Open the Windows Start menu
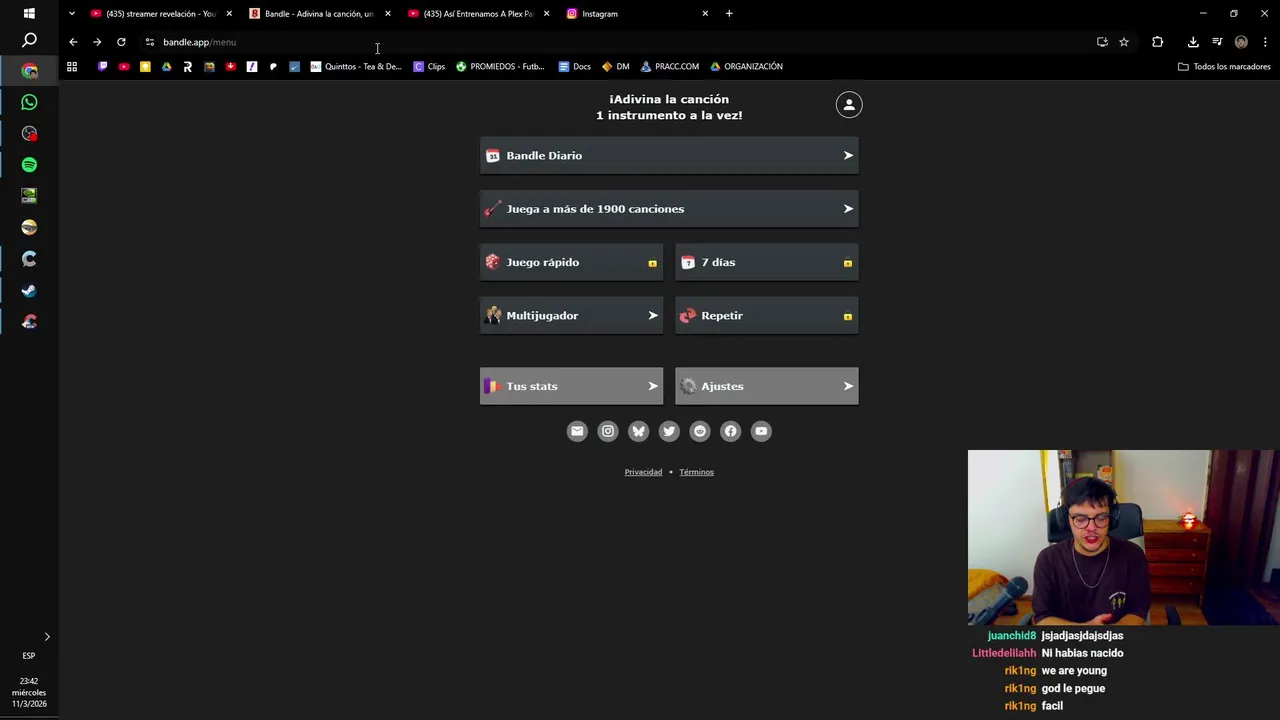This screenshot has width=1280, height=720. [29, 14]
